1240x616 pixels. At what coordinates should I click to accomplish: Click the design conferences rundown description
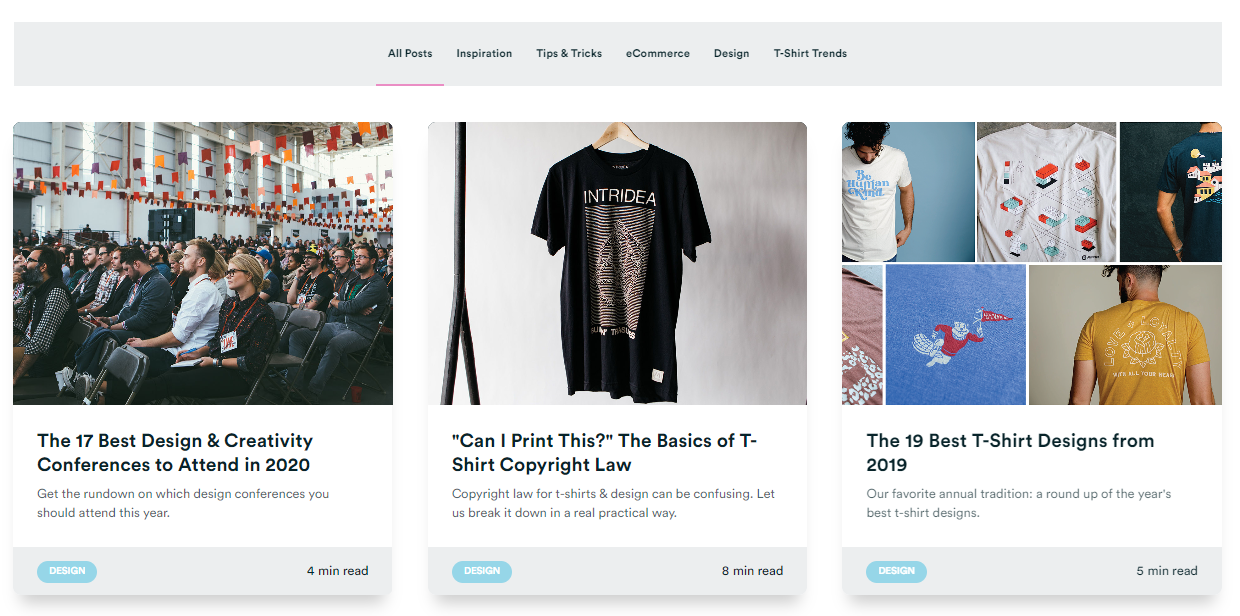(183, 503)
